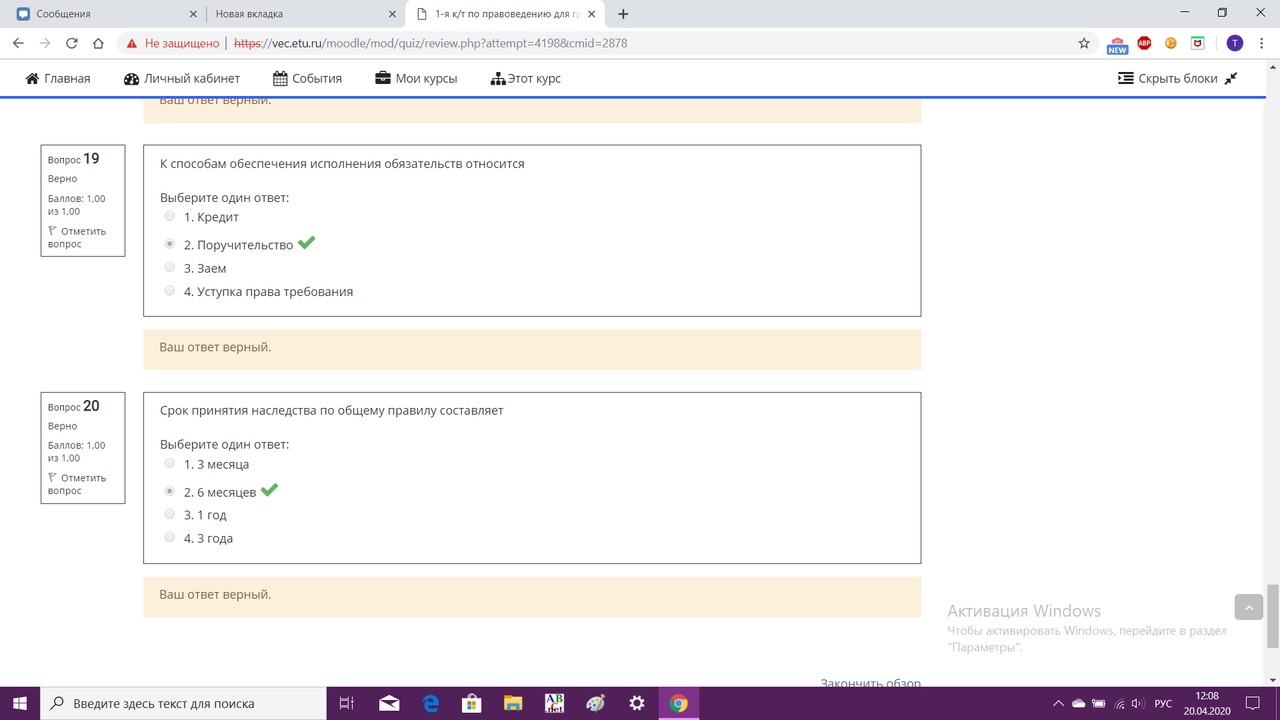The image size is (1280, 720).
Task: Click the collapse arrows icon beside Скрыть блоки
Action: point(1231,78)
